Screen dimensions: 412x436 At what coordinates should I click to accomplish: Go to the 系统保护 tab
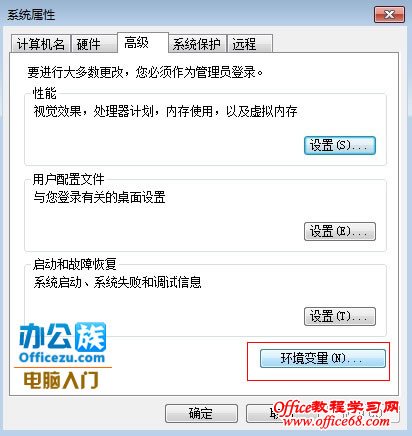pyautogui.click(x=197, y=44)
